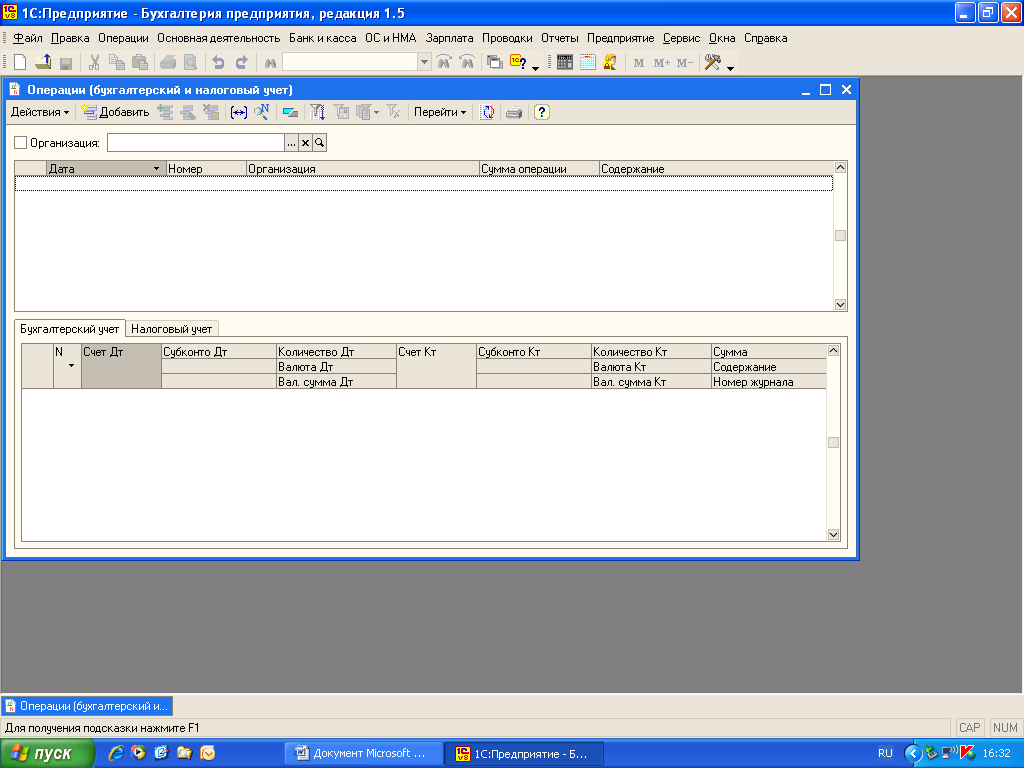This screenshot has width=1024, height=768.
Task: Click the Redo arrow icon
Action: click(x=242, y=63)
